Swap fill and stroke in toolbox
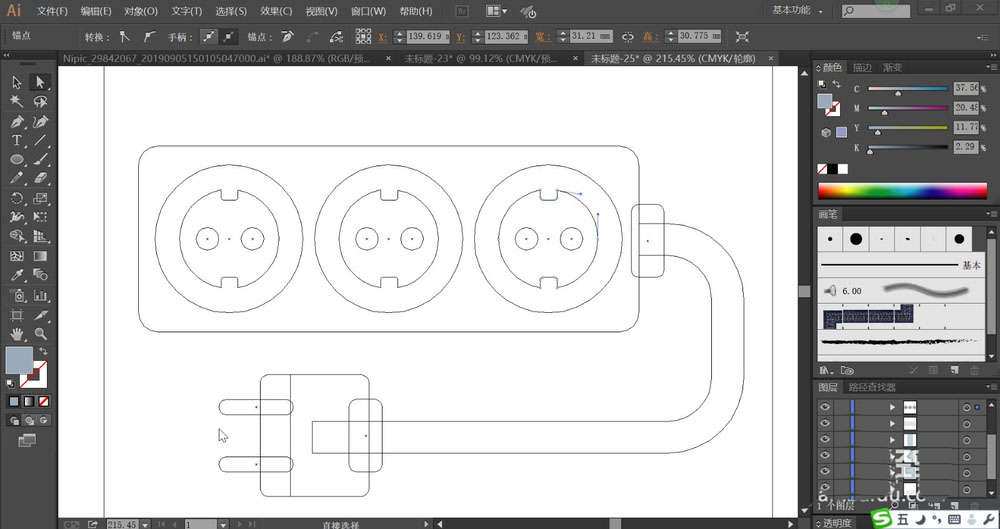The image size is (1000, 529). 43,351
